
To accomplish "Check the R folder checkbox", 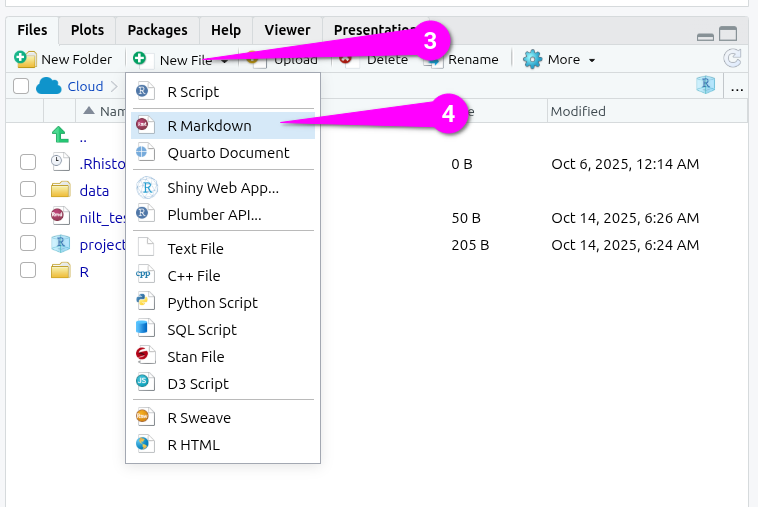I will coord(28,271).
